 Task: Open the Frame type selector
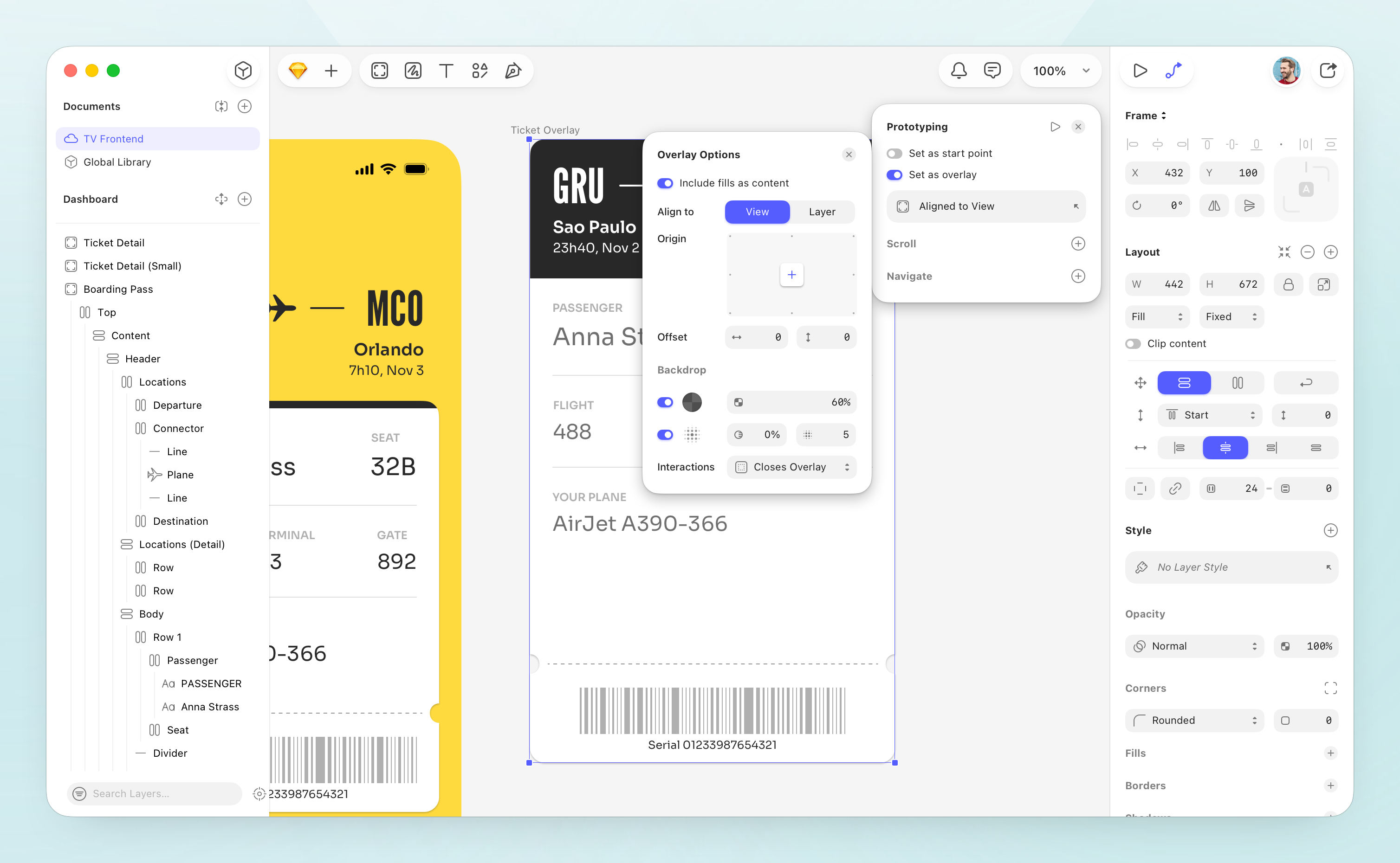1145,116
